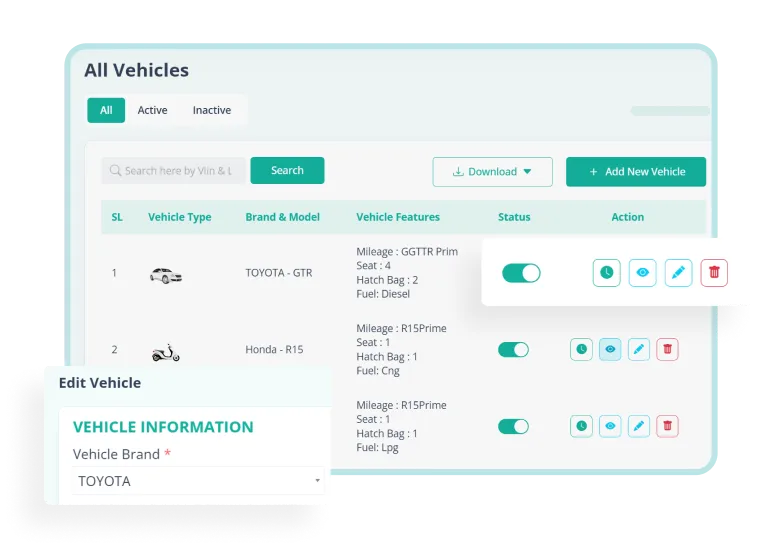Select the All tab
This screenshot has width=780, height=549.
(x=106, y=110)
